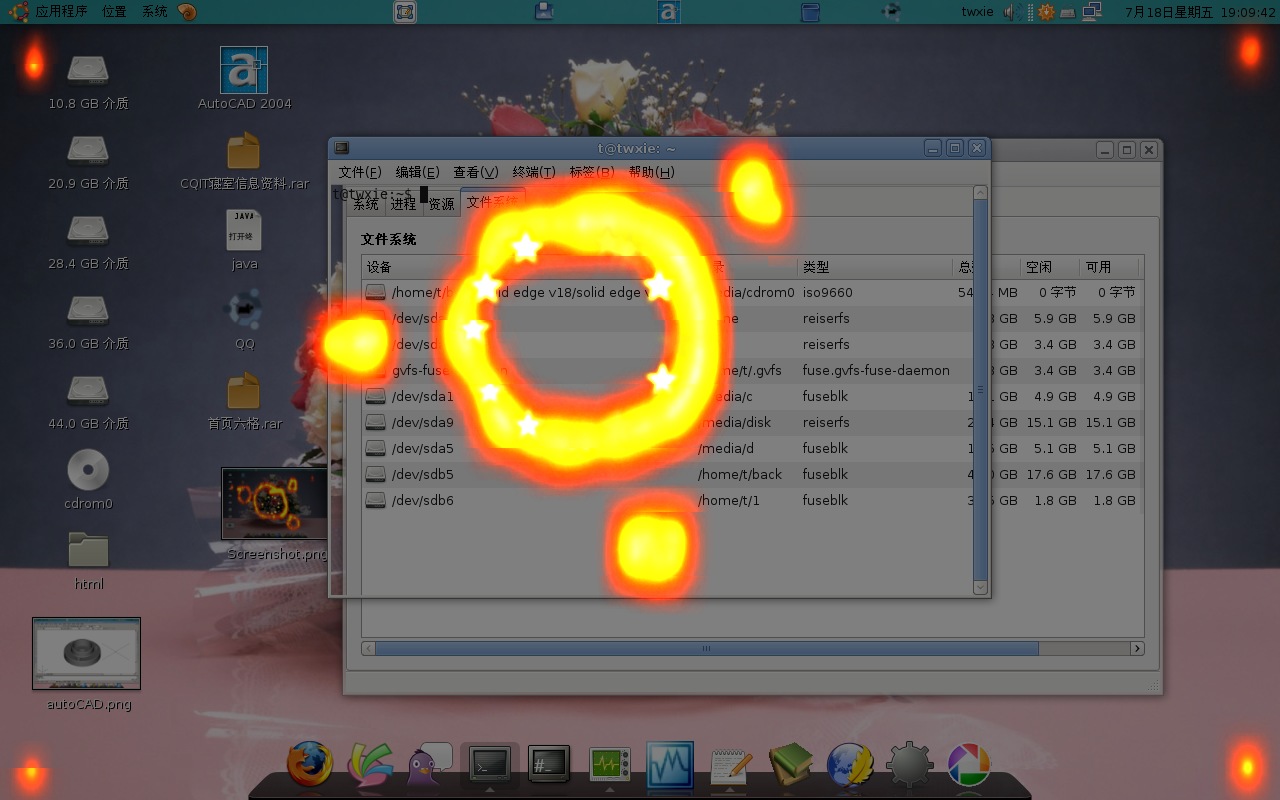Open the root terminal dock icon
This screenshot has height=800, width=1280.
click(x=549, y=765)
